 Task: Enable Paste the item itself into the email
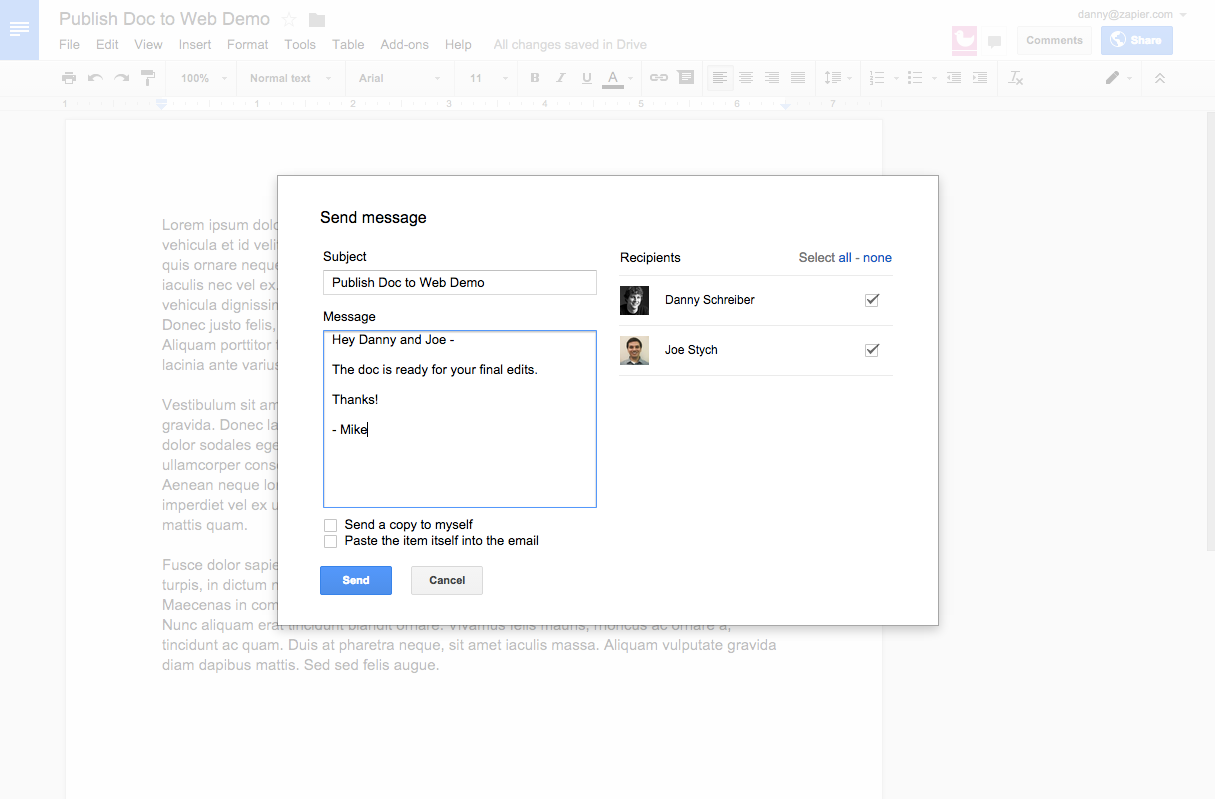330,541
